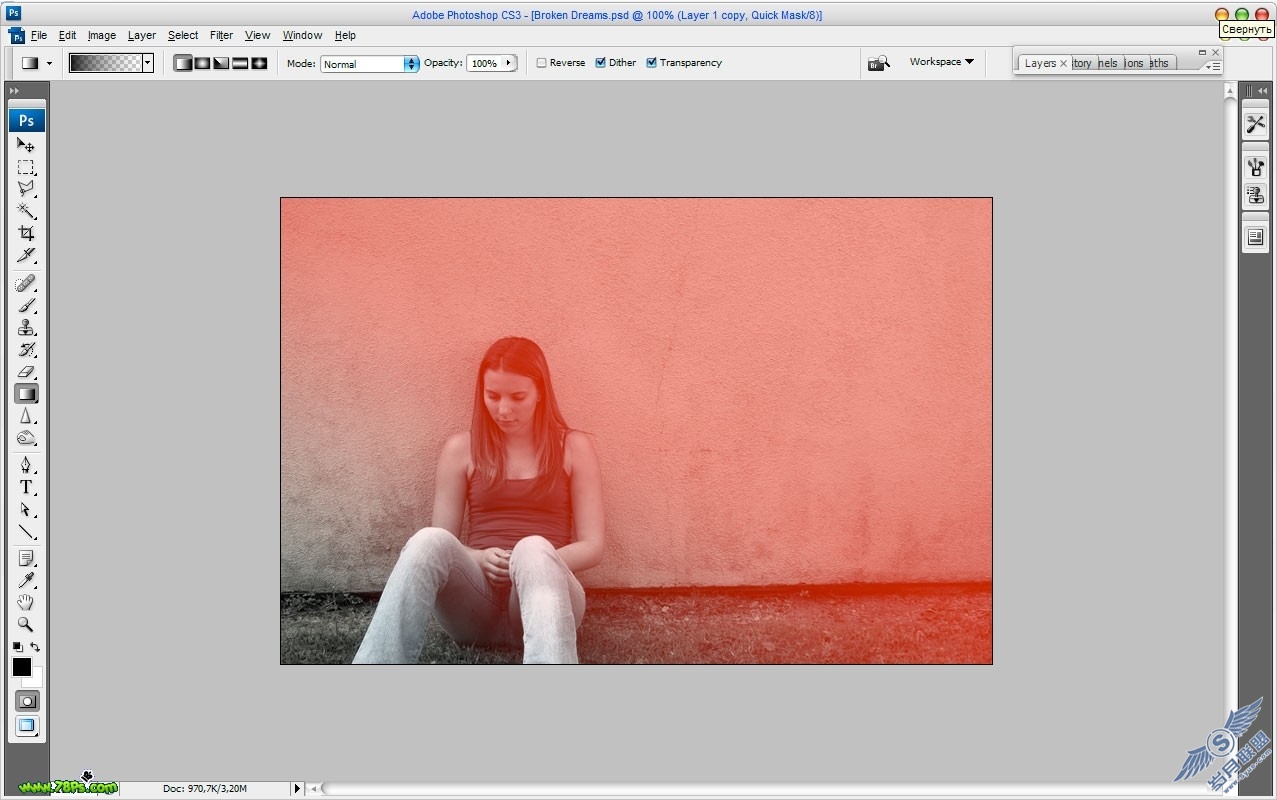
Task: Select the Crop tool
Action: pos(26,233)
